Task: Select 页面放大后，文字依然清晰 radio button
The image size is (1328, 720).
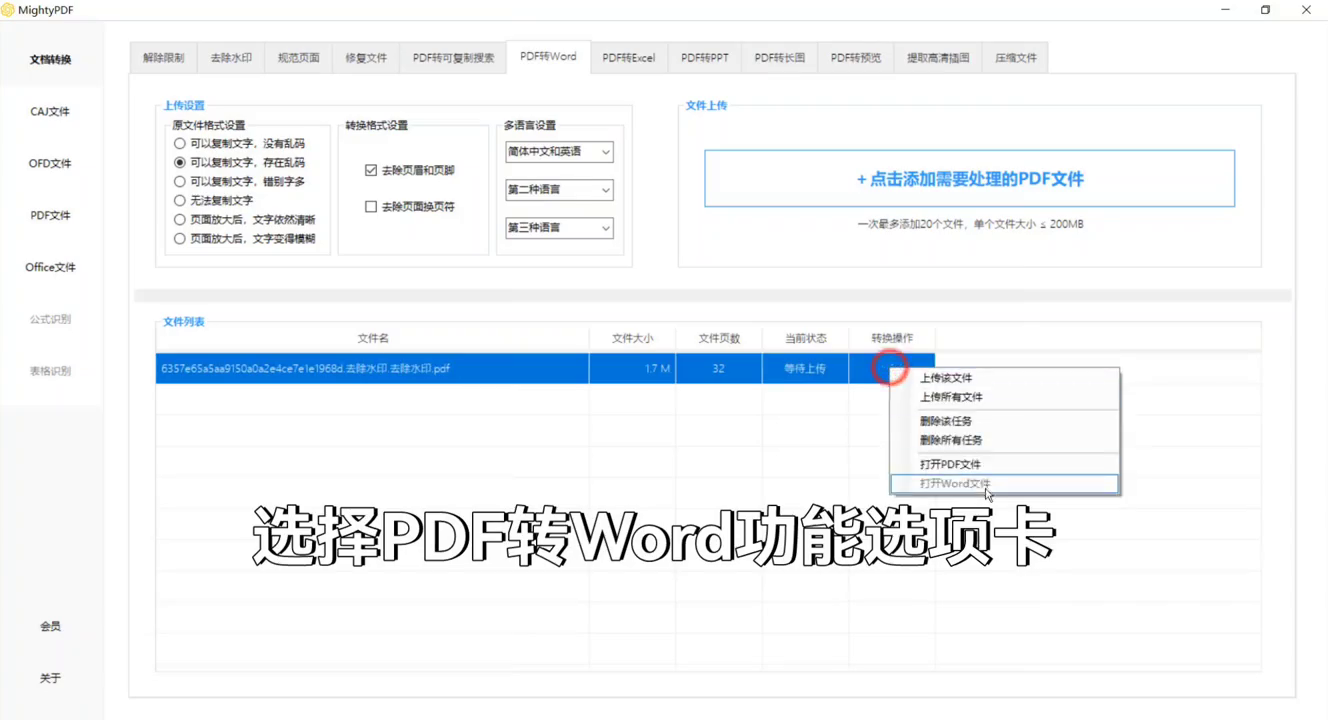Action: click(180, 220)
